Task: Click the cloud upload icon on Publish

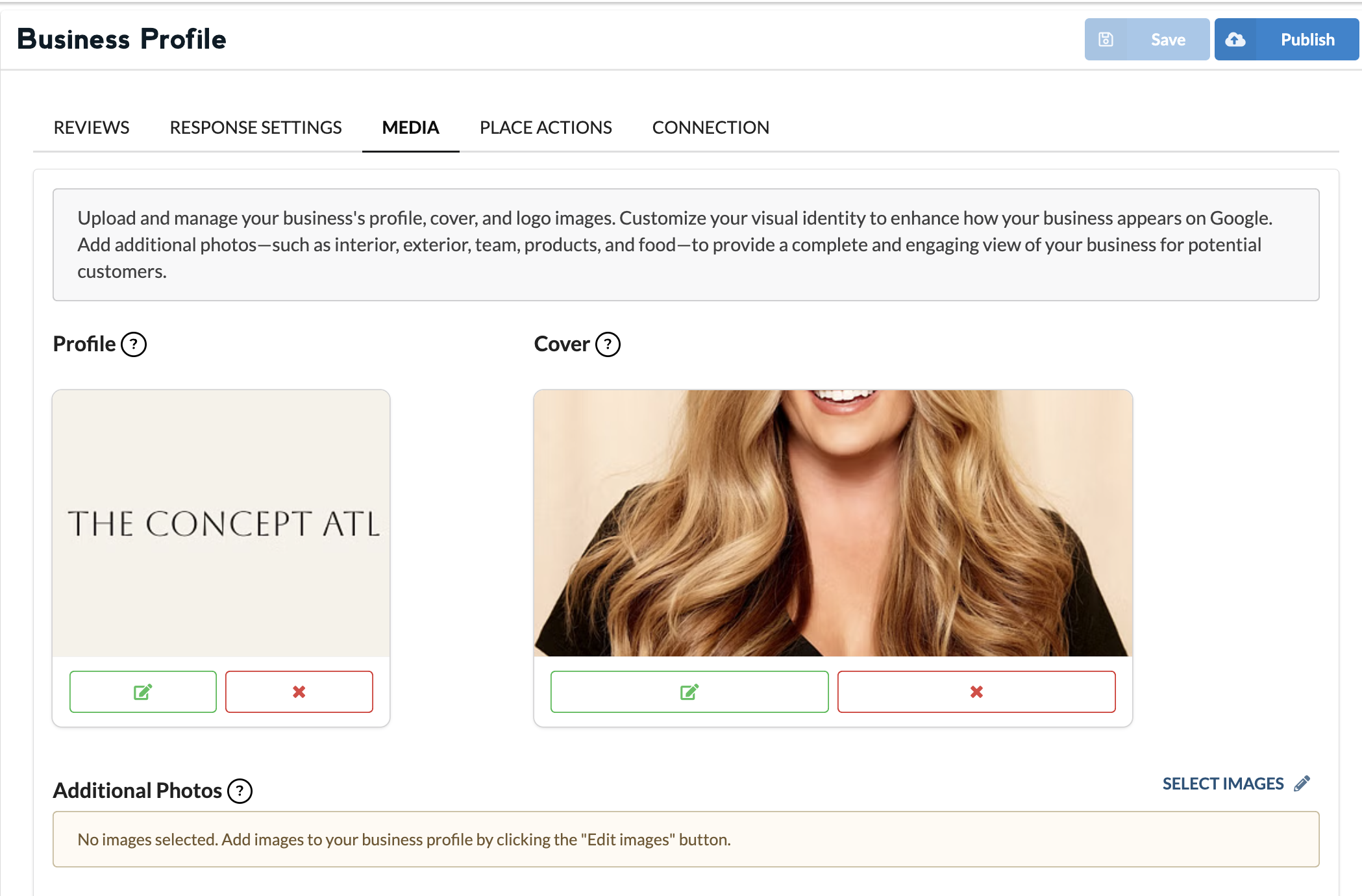Action: click(x=1235, y=40)
